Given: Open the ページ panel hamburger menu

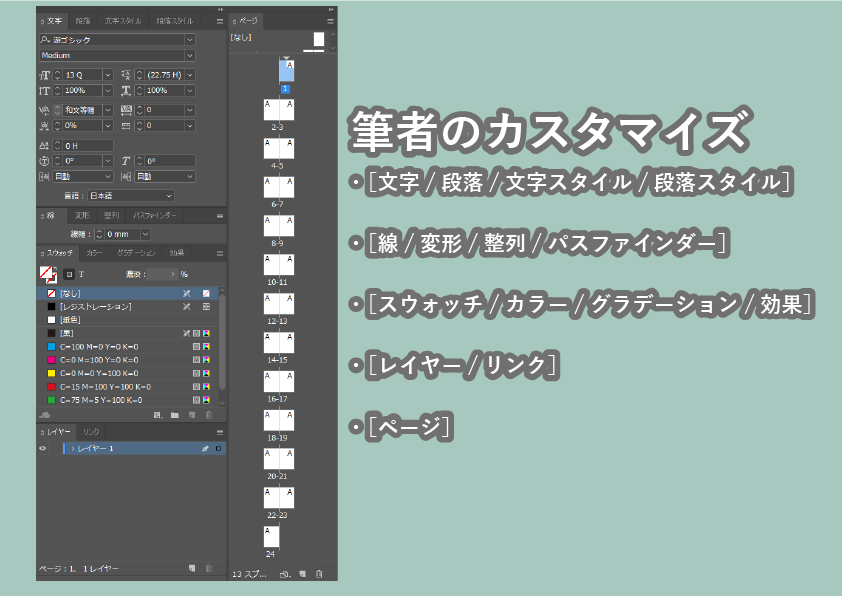Looking at the screenshot, I should [330, 21].
